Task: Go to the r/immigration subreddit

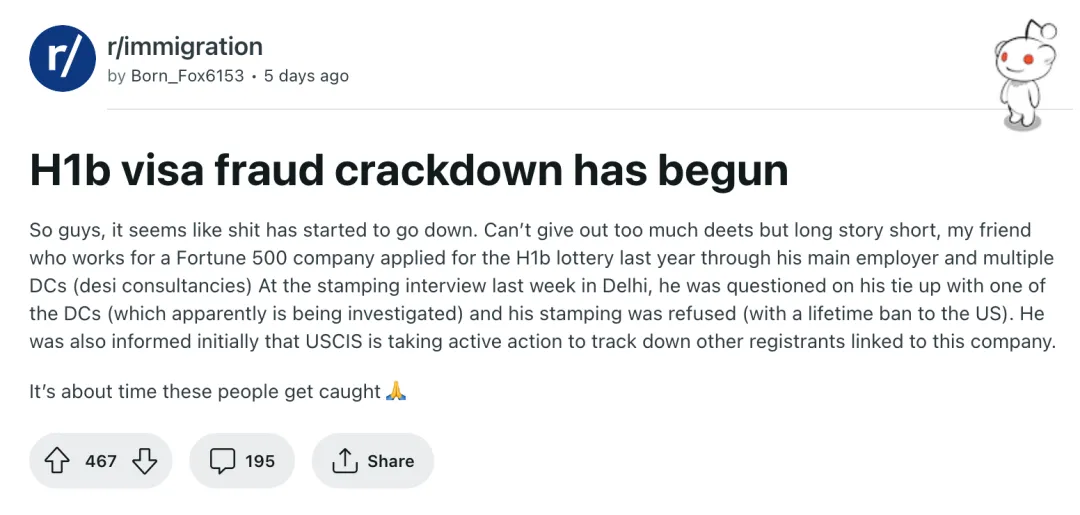Action: click(184, 46)
